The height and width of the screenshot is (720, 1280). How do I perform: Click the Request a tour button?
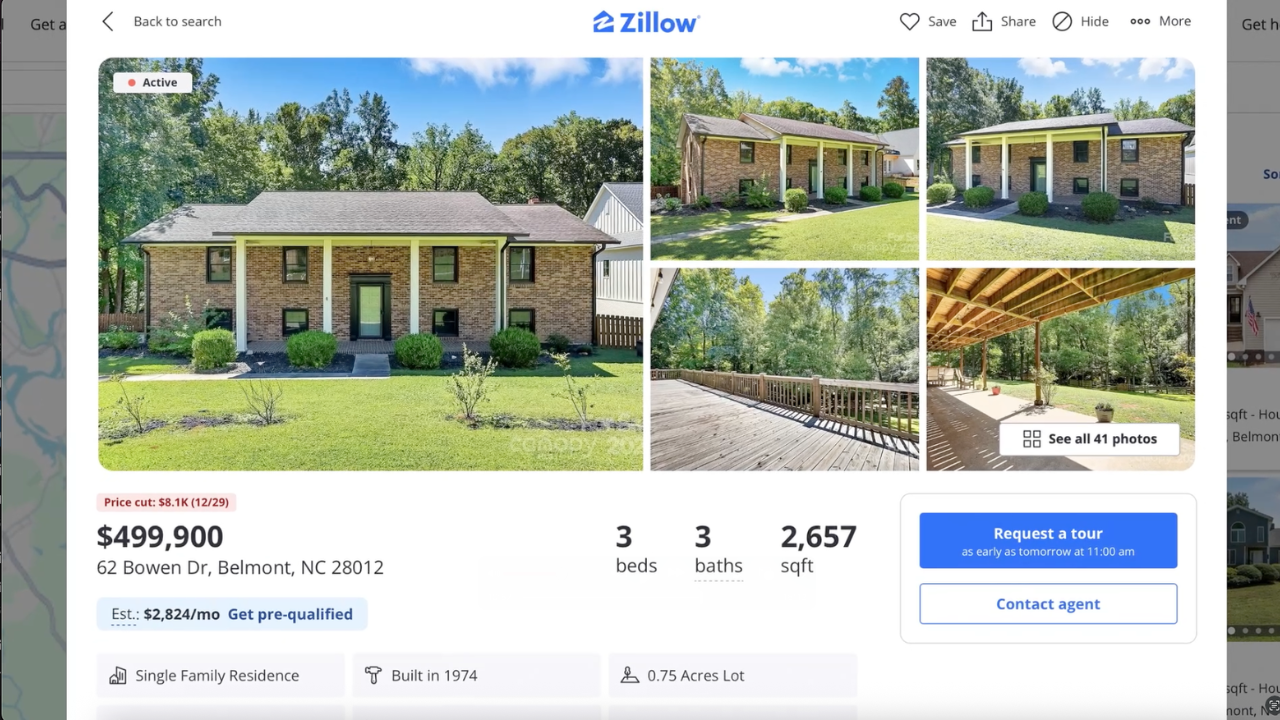click(1048, 541)
